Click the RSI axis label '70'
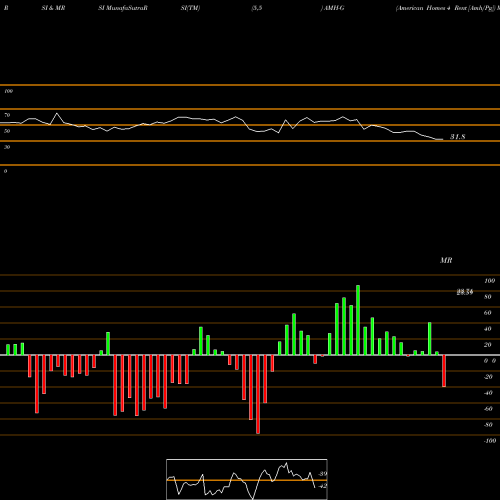The width and height of the screenshot is (500, 500). 7,115
